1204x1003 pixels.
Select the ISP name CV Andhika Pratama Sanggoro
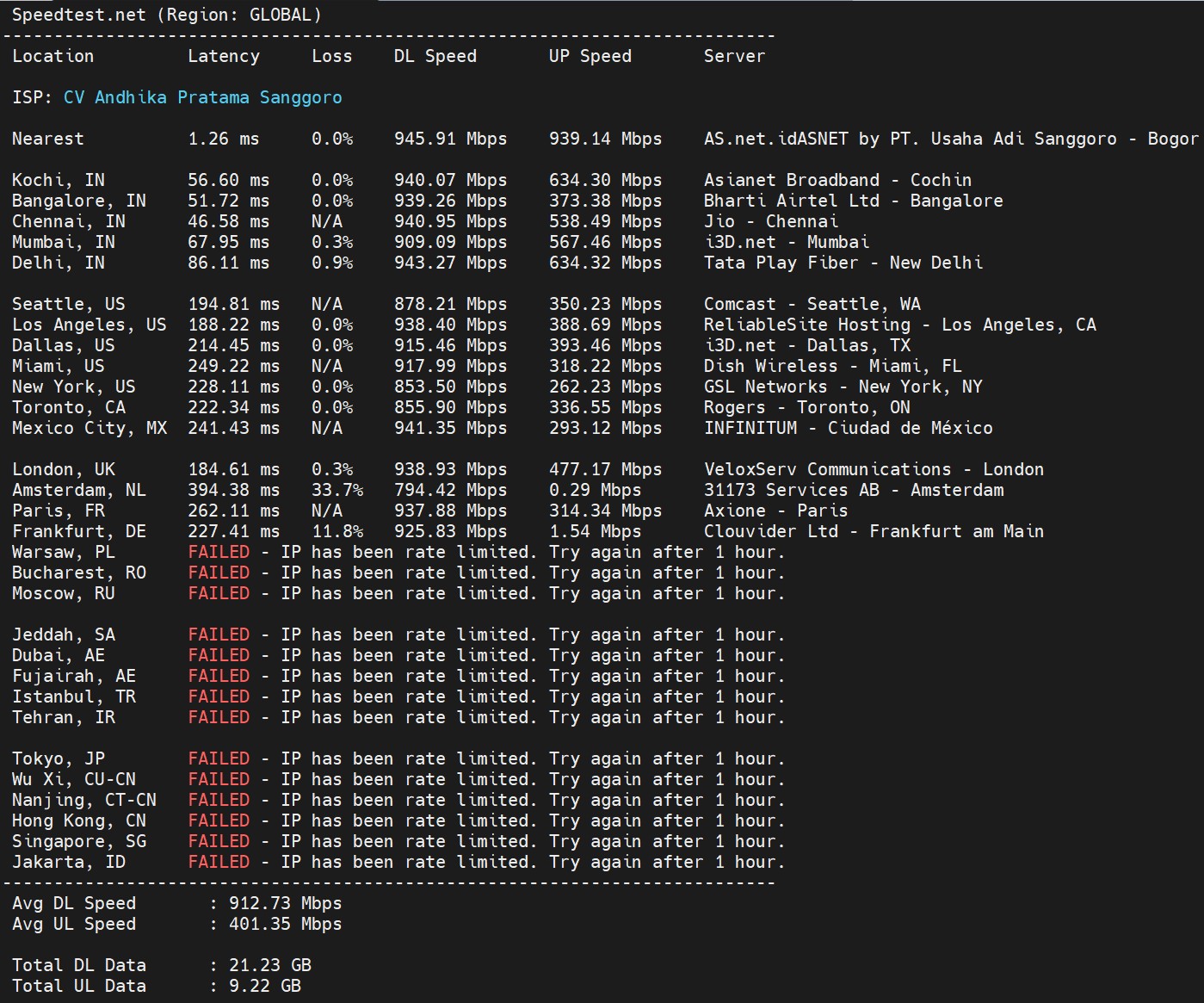201,97
